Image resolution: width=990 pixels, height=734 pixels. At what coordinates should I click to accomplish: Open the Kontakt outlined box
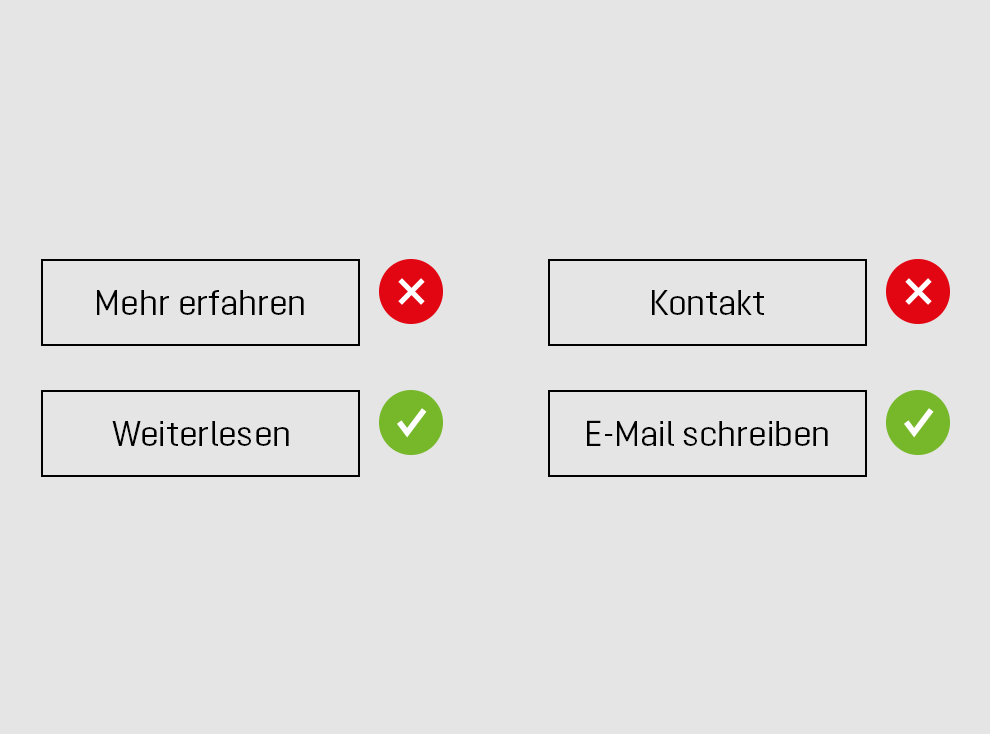pos(707,303)
